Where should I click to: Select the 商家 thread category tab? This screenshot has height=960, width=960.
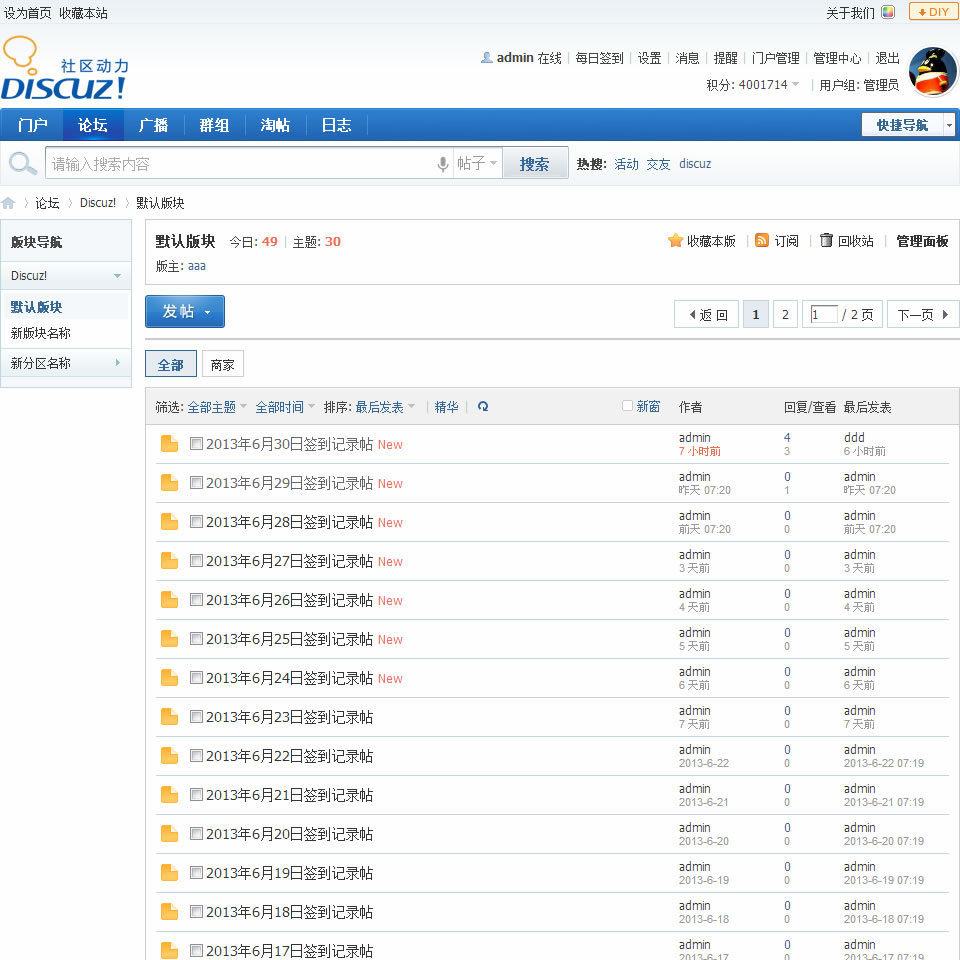coord(222,365)
